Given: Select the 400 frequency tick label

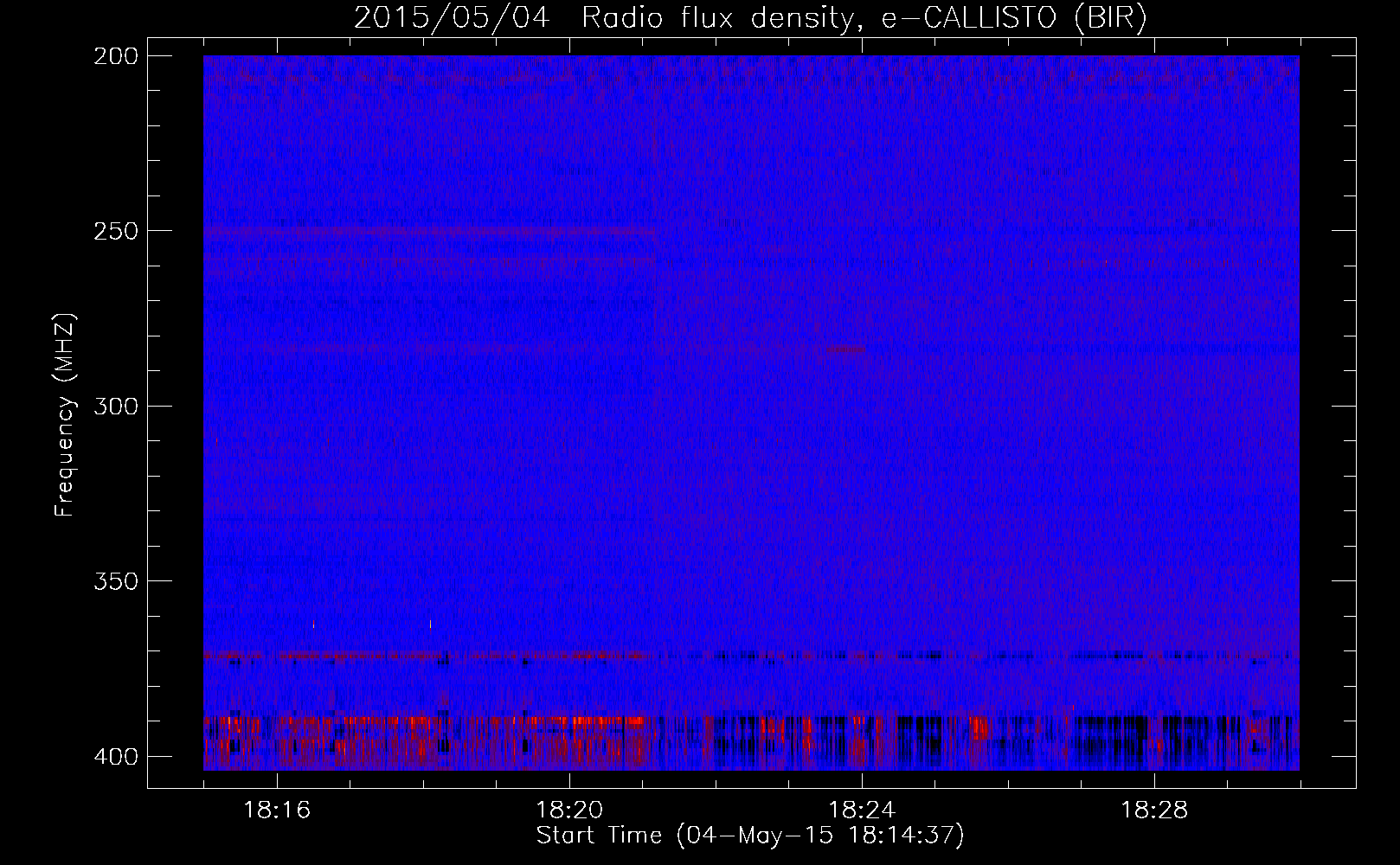Looking at the screenshot, I should [x=115, y=756].
